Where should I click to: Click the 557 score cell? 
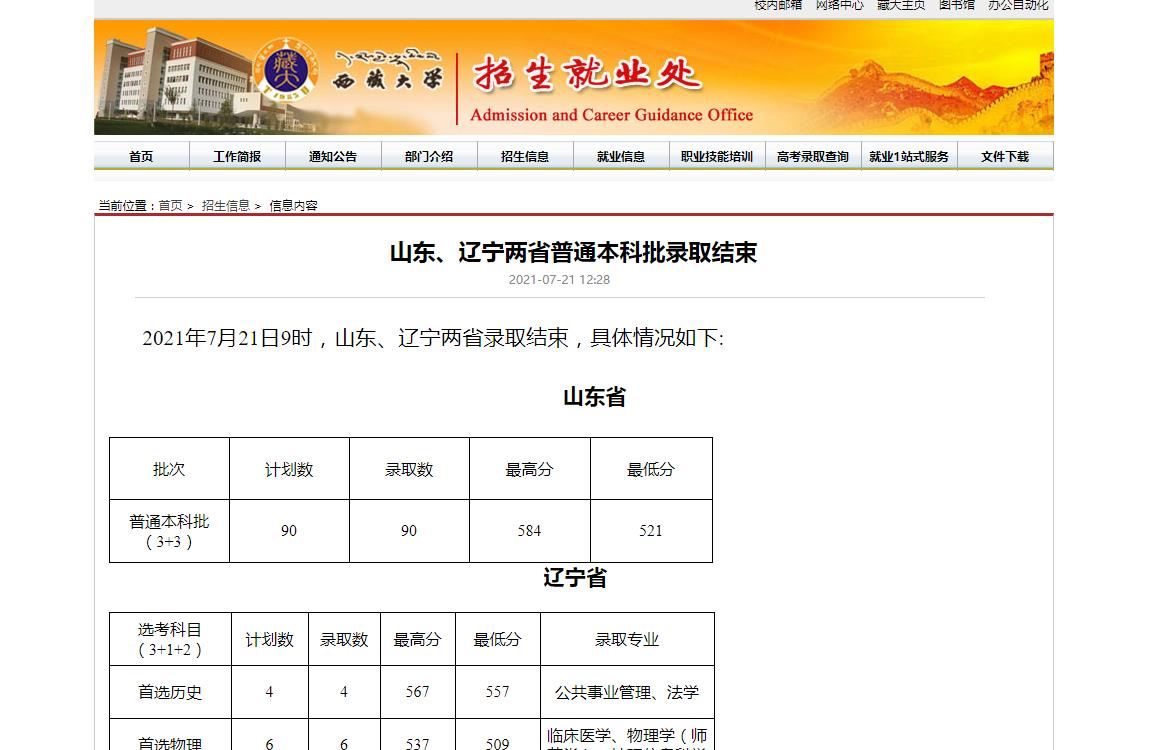497,692
